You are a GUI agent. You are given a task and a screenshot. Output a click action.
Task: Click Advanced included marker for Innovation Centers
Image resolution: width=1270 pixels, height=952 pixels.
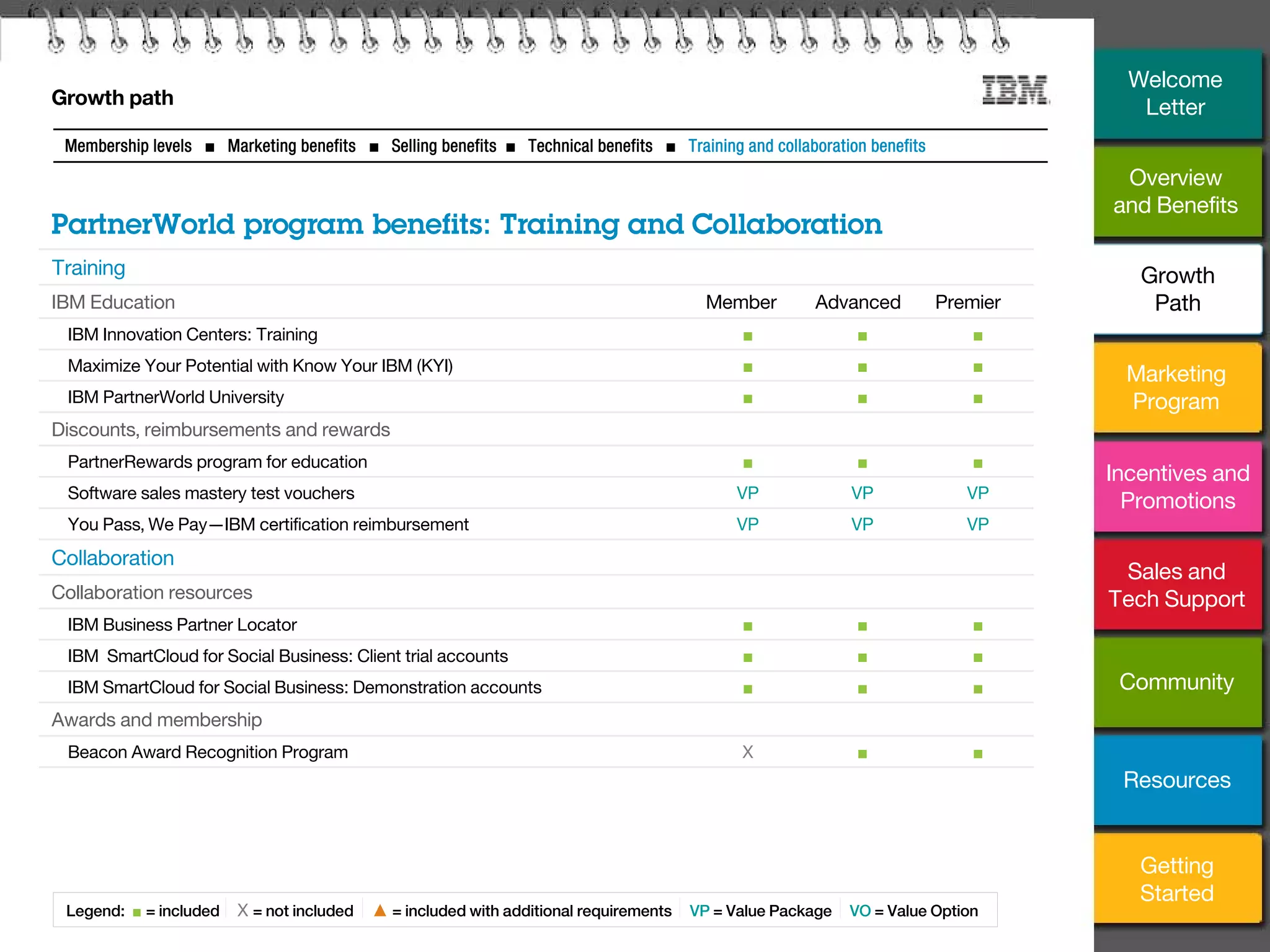tap(863, 337)
